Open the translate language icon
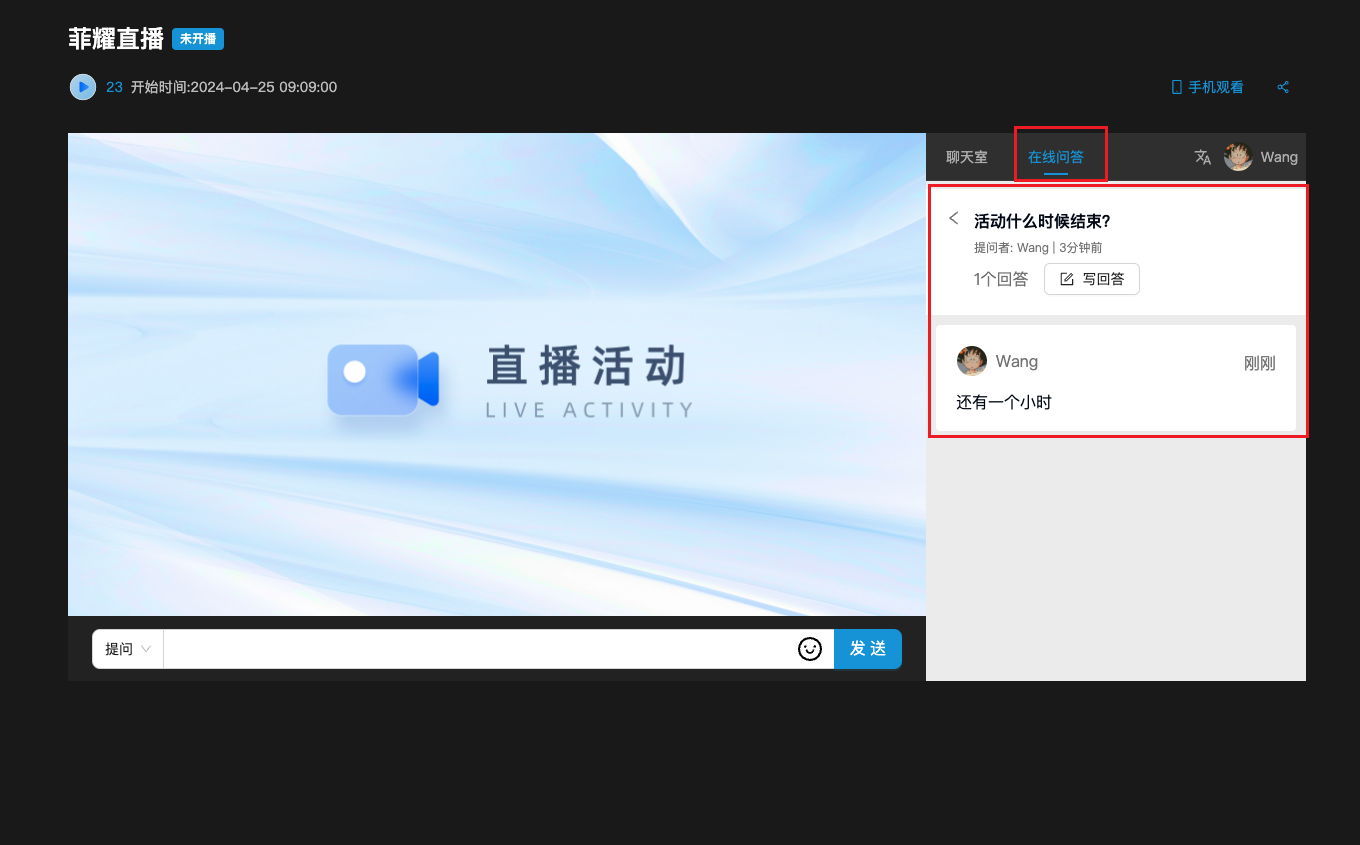Viewport: 1360px width, 845px height. click(x=1203, y=157)
